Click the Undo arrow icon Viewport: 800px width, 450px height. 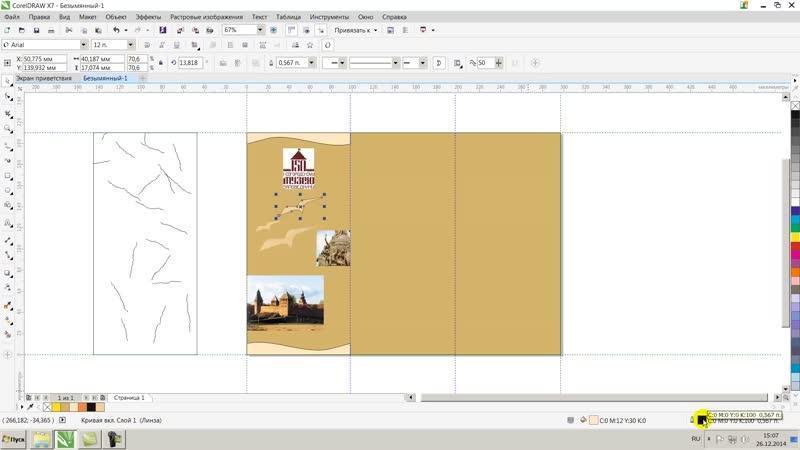(x=115, y=30)
